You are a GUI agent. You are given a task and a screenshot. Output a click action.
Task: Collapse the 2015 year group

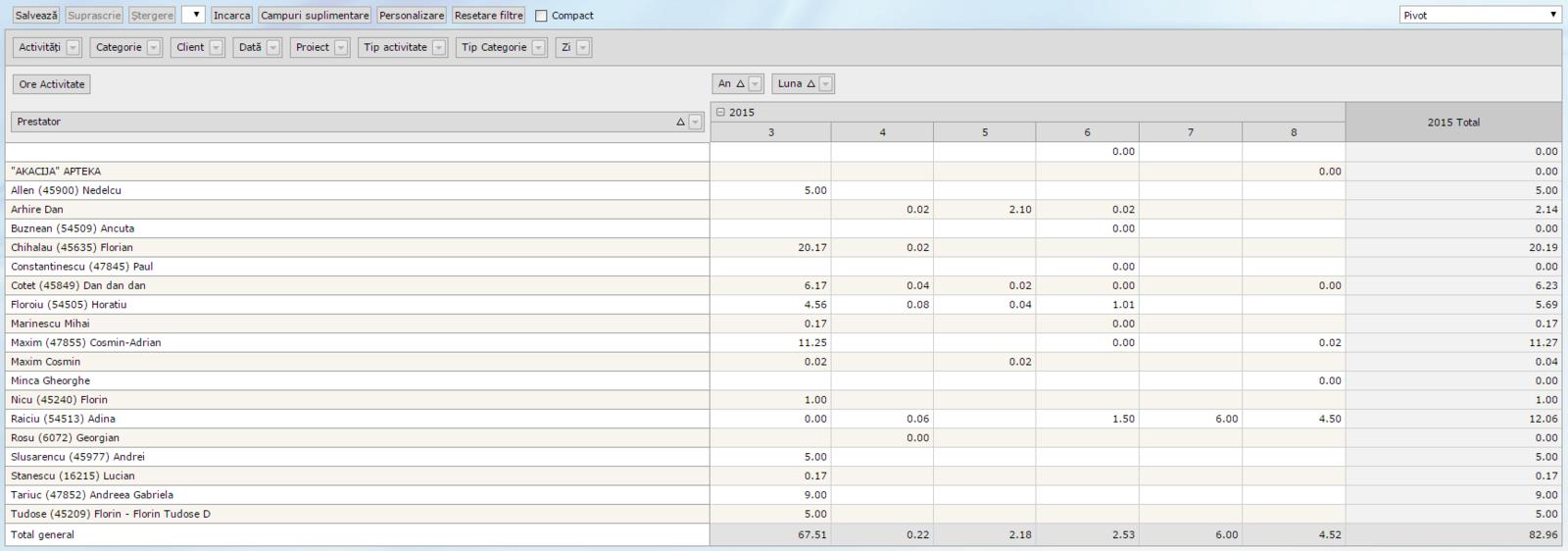coord(720,113)
